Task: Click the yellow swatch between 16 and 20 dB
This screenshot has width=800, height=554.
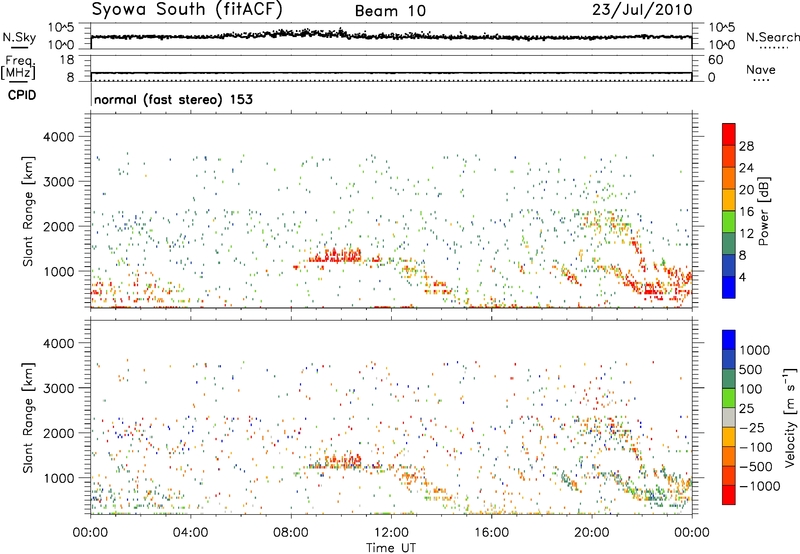Action: click(729, 200)
